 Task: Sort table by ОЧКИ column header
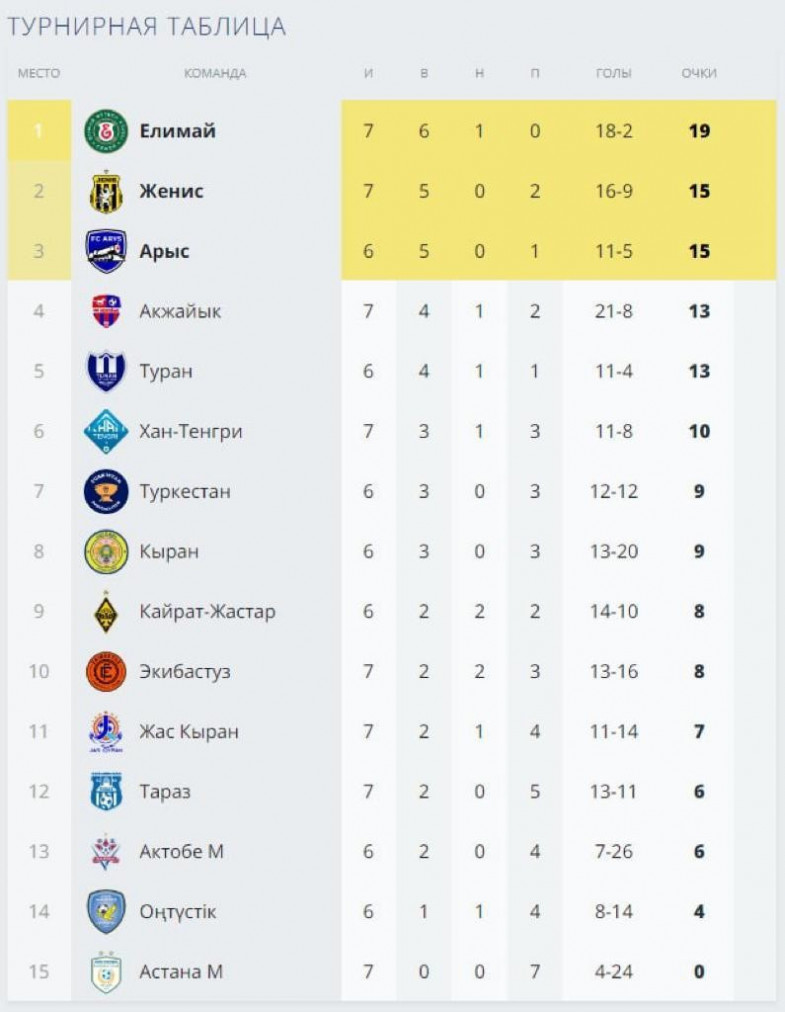tap(699, 73)
